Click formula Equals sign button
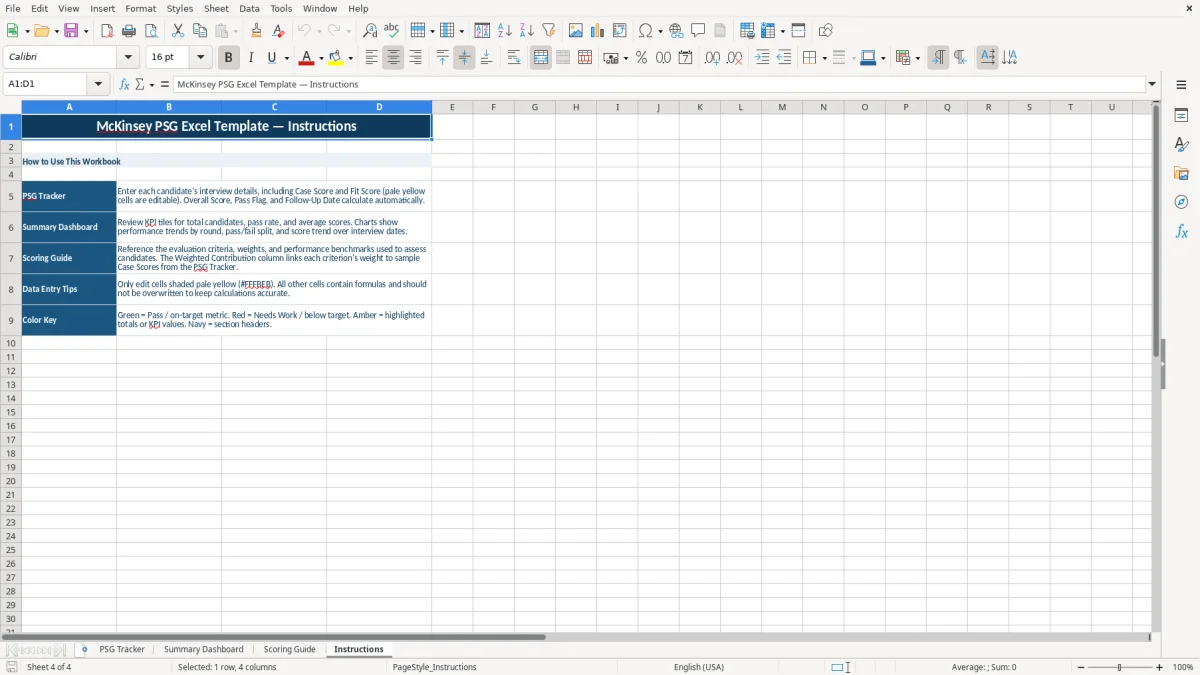Screen dimensions: 1200x675 (165, 84)
